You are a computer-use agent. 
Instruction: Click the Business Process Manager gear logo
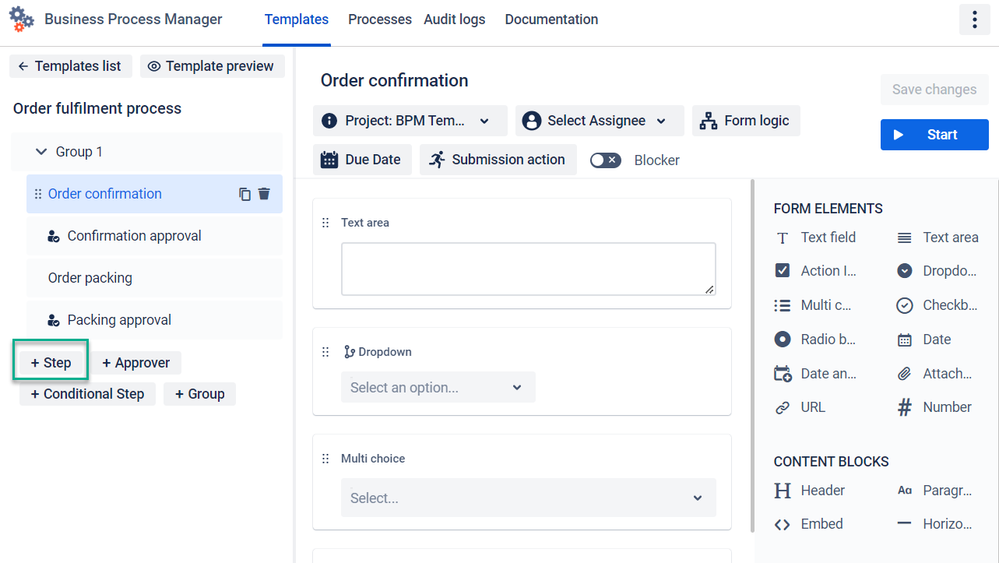coord(21,19)
